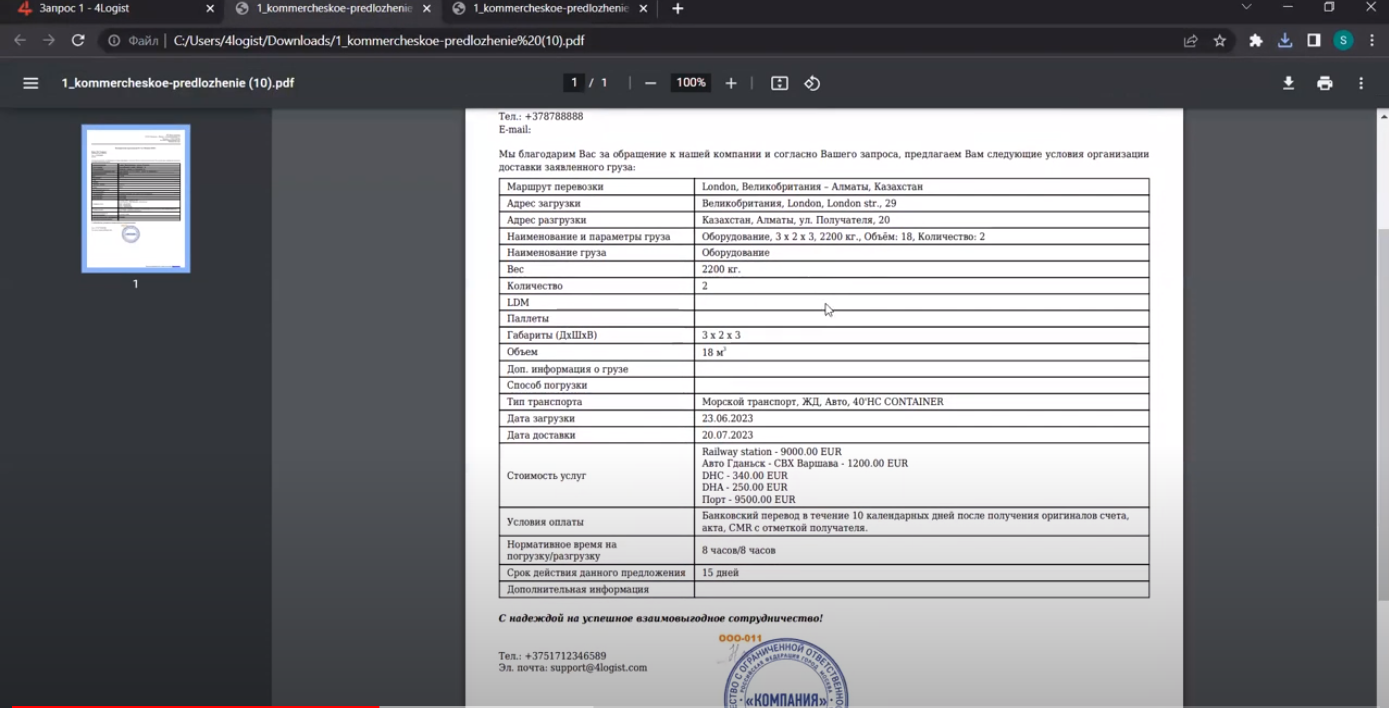1389x708 pixels.
Task: Click the Маршрут перевозки row label
Action: 555,187
